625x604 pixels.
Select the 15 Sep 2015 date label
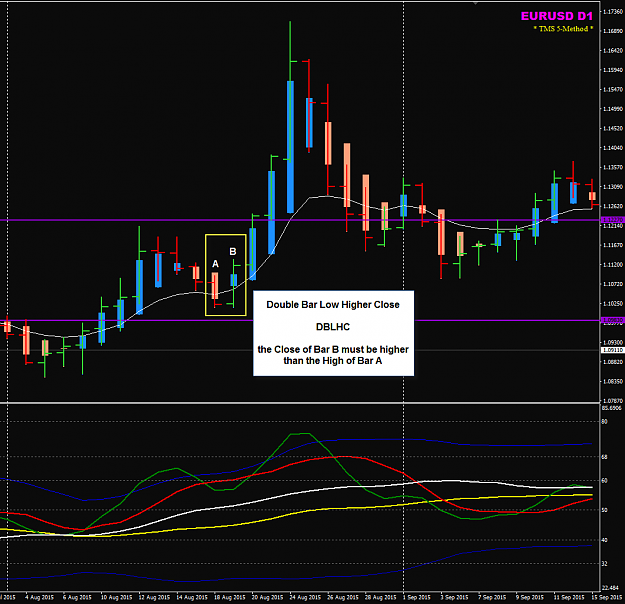606,597
